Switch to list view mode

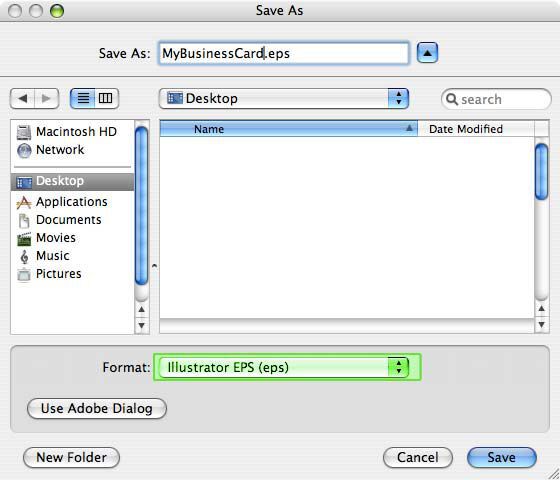click(83, 98)
